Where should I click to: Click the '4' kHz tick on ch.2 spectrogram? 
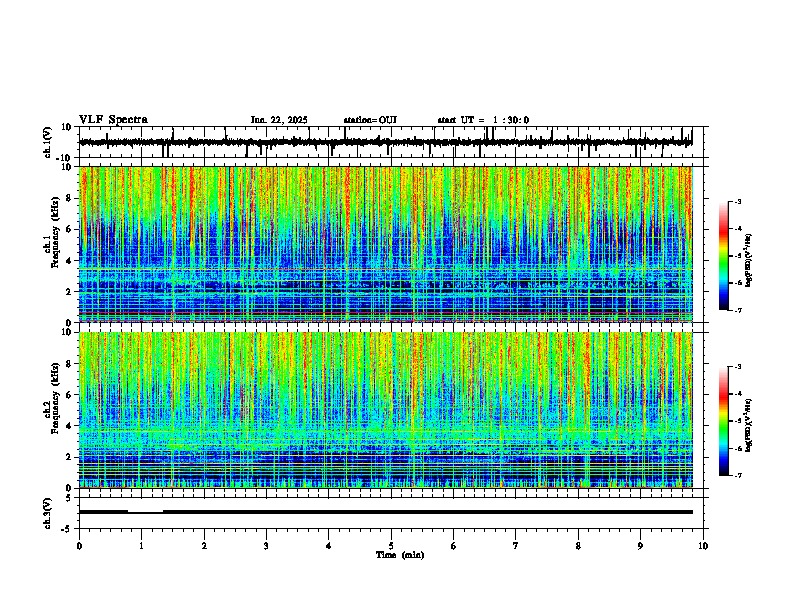tap(70, 426)
